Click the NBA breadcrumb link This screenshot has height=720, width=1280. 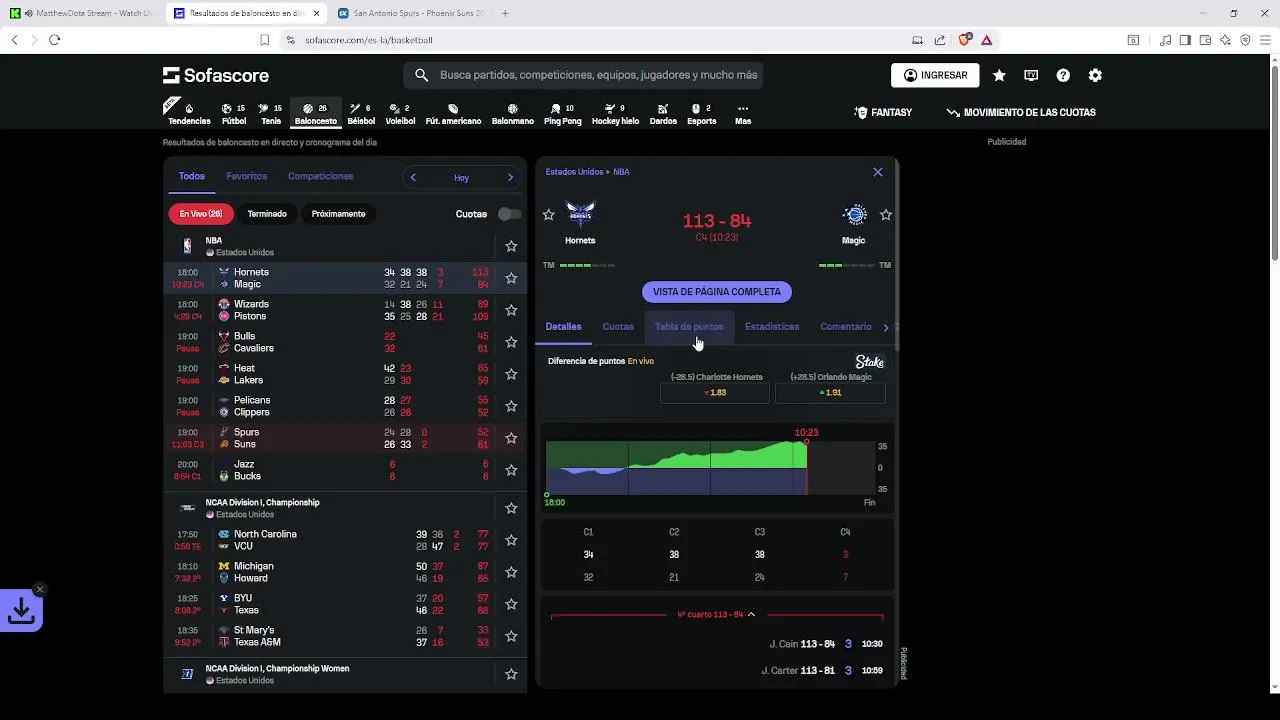pos(622,172)
